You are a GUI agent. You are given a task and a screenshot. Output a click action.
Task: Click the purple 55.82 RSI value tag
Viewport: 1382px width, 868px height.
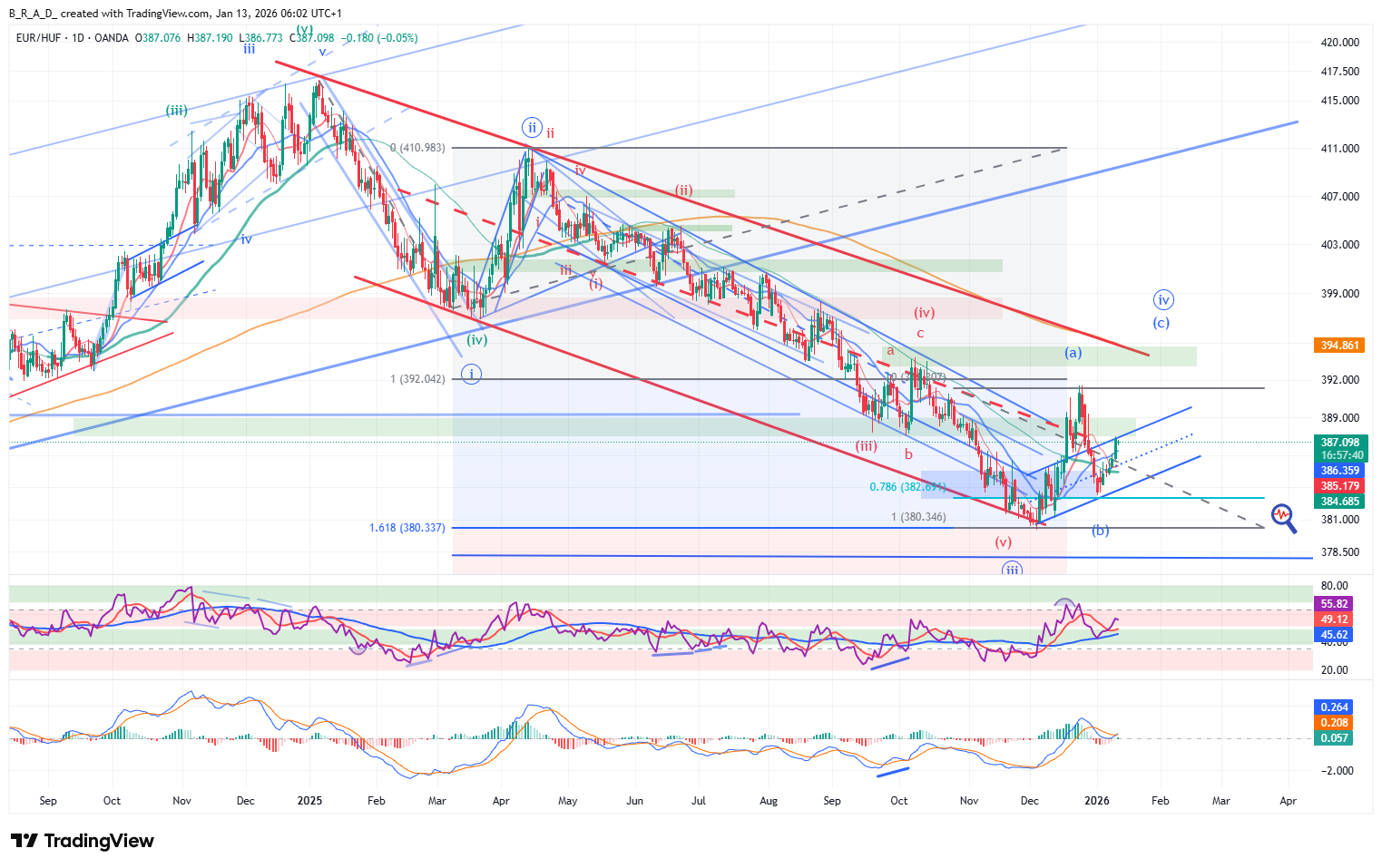tap(1334, 604)
